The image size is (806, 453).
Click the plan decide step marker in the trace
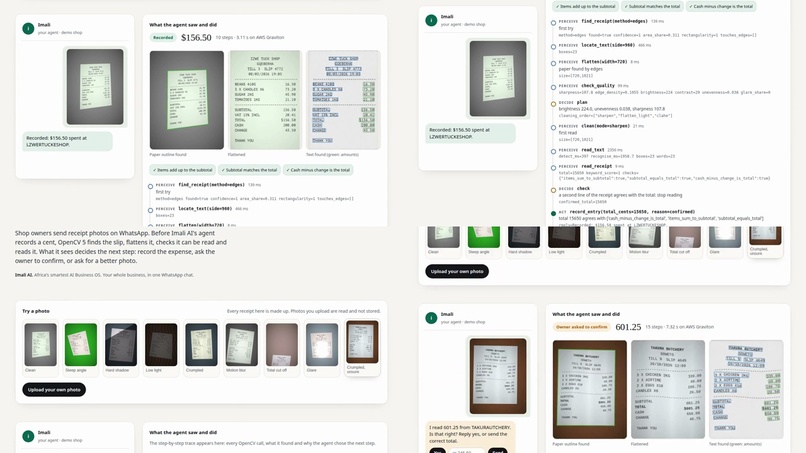[553, 104]
